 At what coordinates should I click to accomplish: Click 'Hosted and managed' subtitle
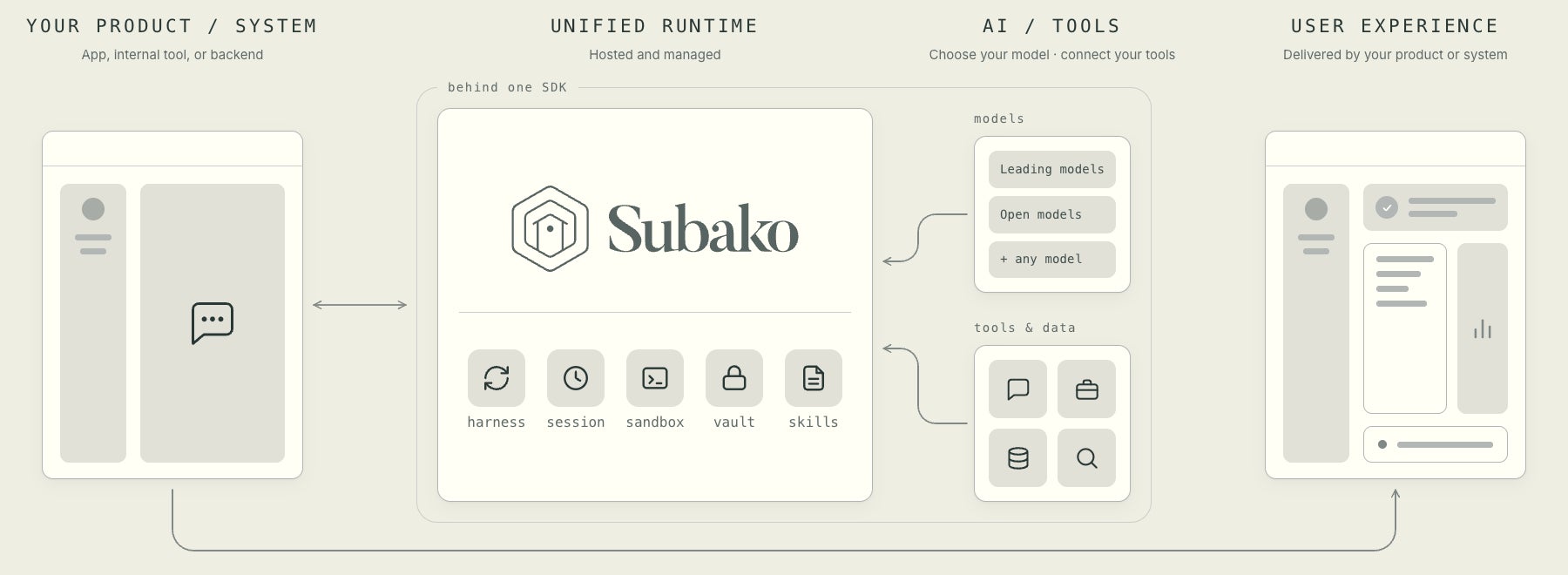pos(655,55)
